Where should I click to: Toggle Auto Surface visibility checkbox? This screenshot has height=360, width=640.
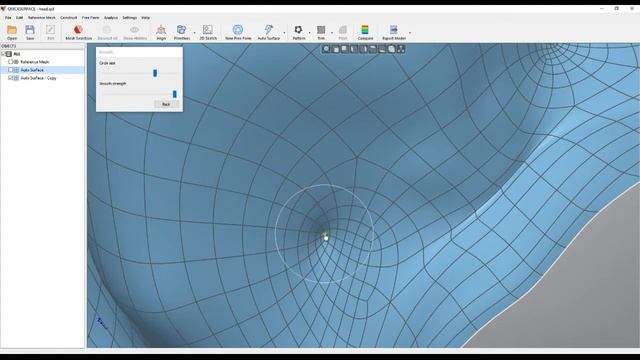[x=11, y=70]
